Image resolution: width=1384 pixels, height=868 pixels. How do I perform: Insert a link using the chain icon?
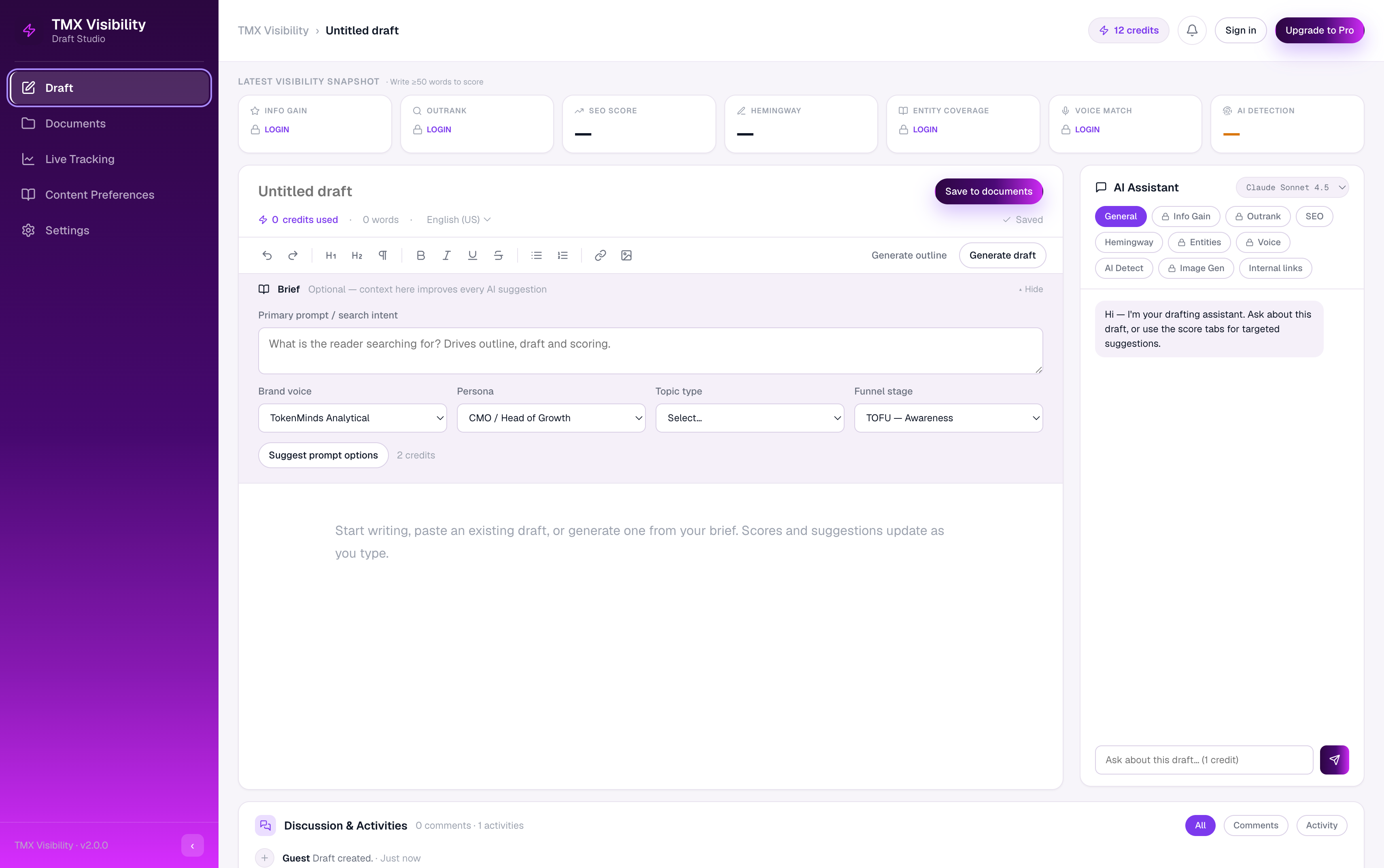pos(601,255)
